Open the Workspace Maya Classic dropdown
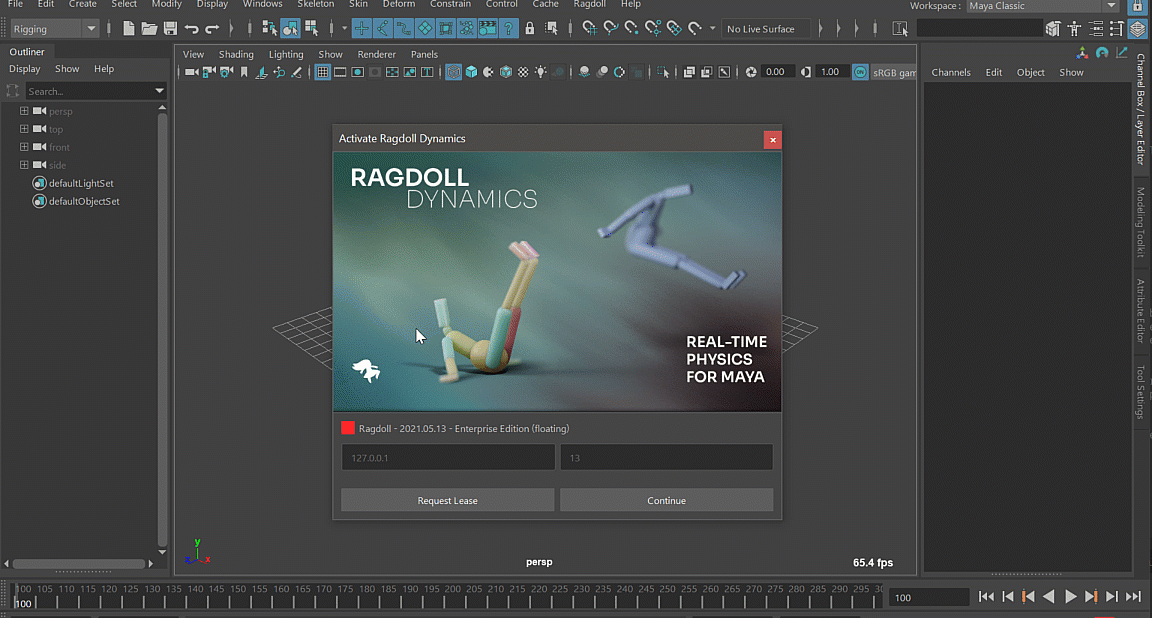The height and width of the screenshot is (618, 1152). [1041, 6]
